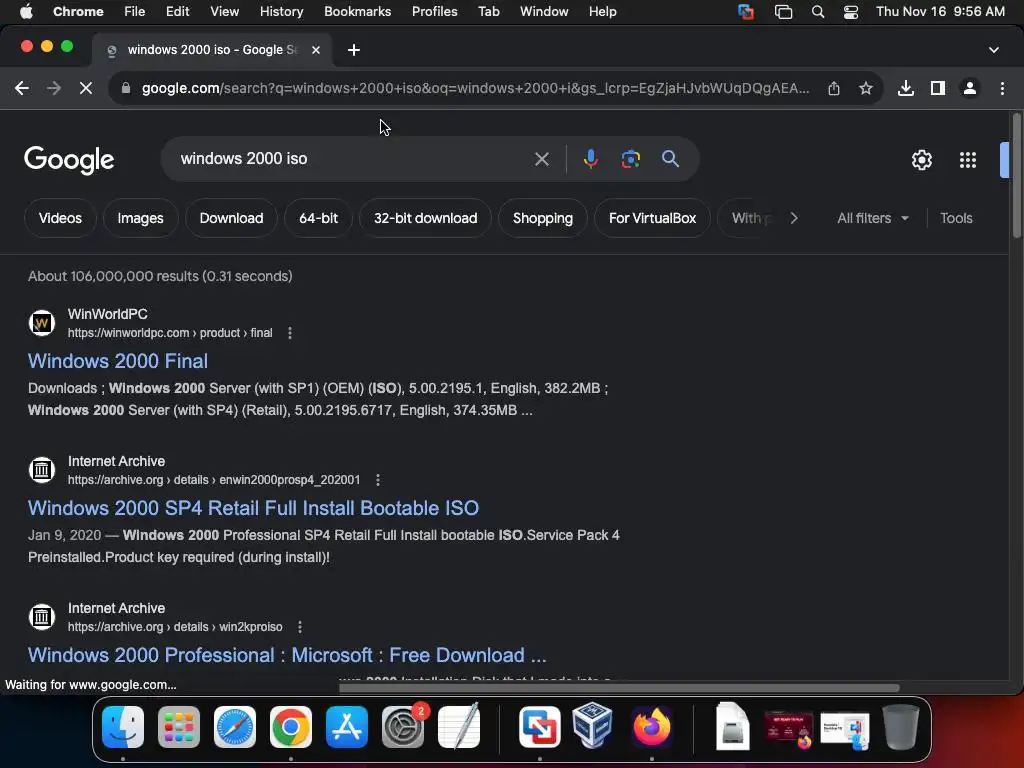Open Google quick settings gear
The height and width of the screenshot is (768, 1024).
921,160
